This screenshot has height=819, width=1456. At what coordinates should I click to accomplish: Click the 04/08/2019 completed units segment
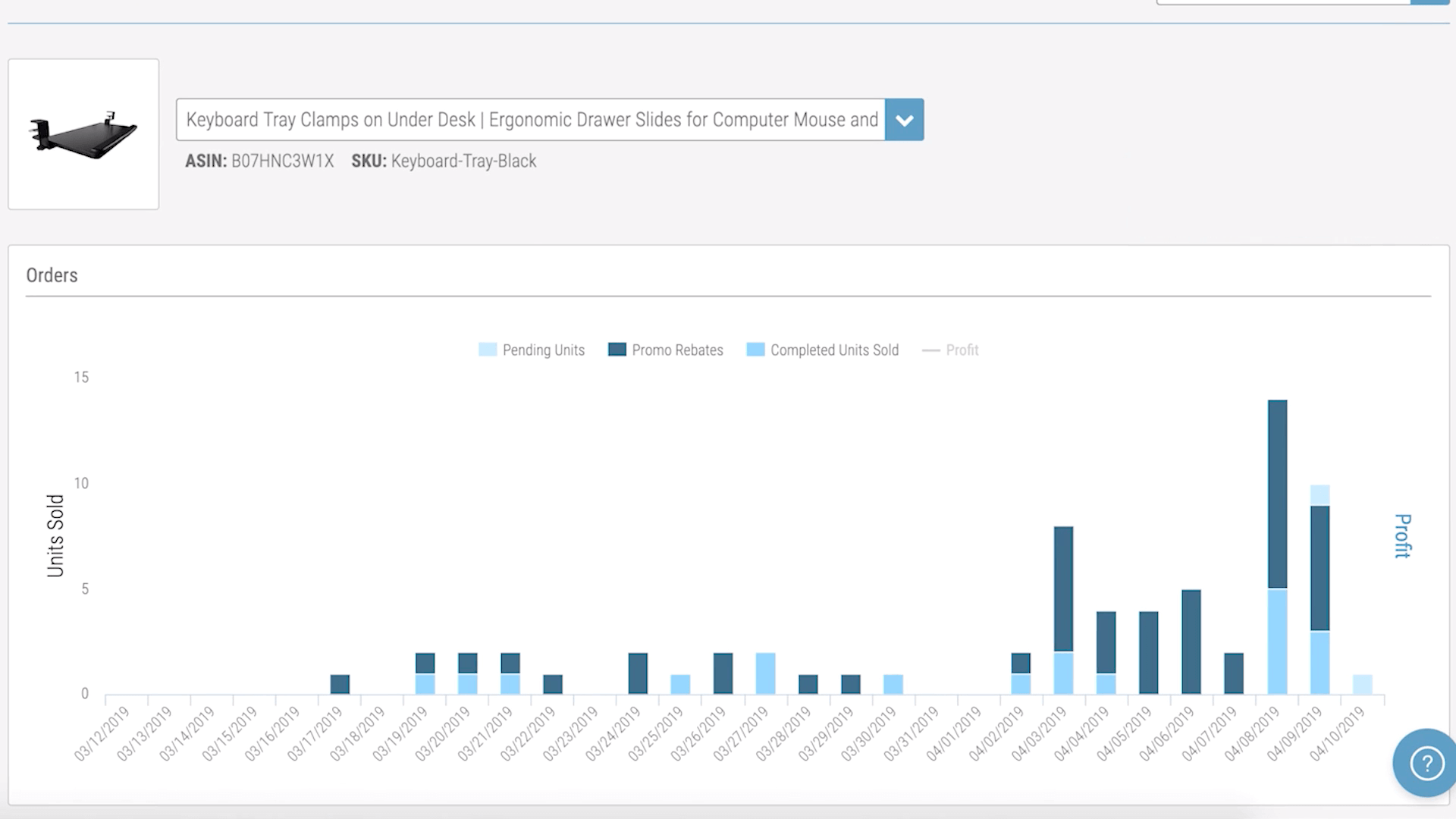tap(1277, 642)
